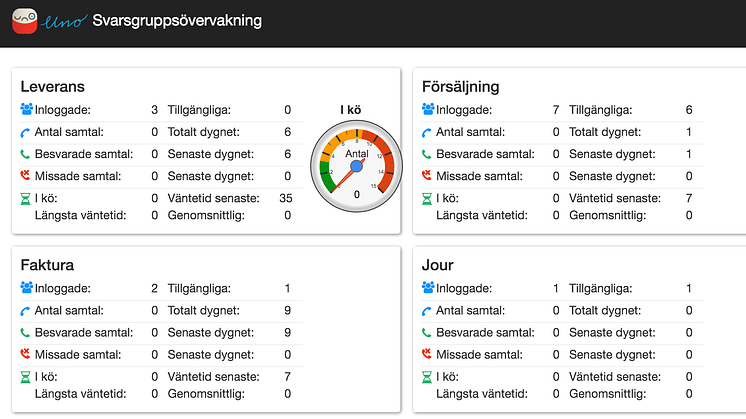
Task: Select the Försäljning group heading
Action: pos(461,86)
